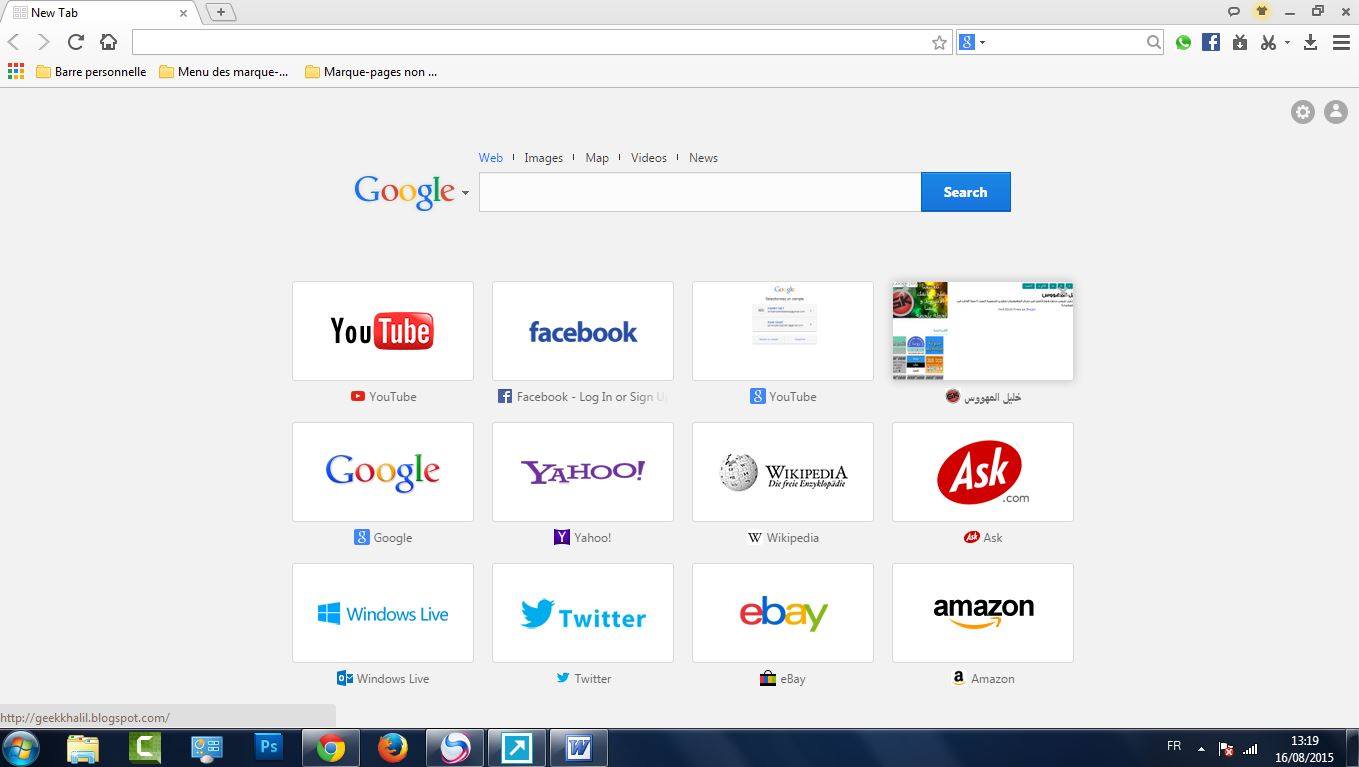Click the Windows Live caption text
This screenshot has height=767, width=1359.
coord(393,678)
